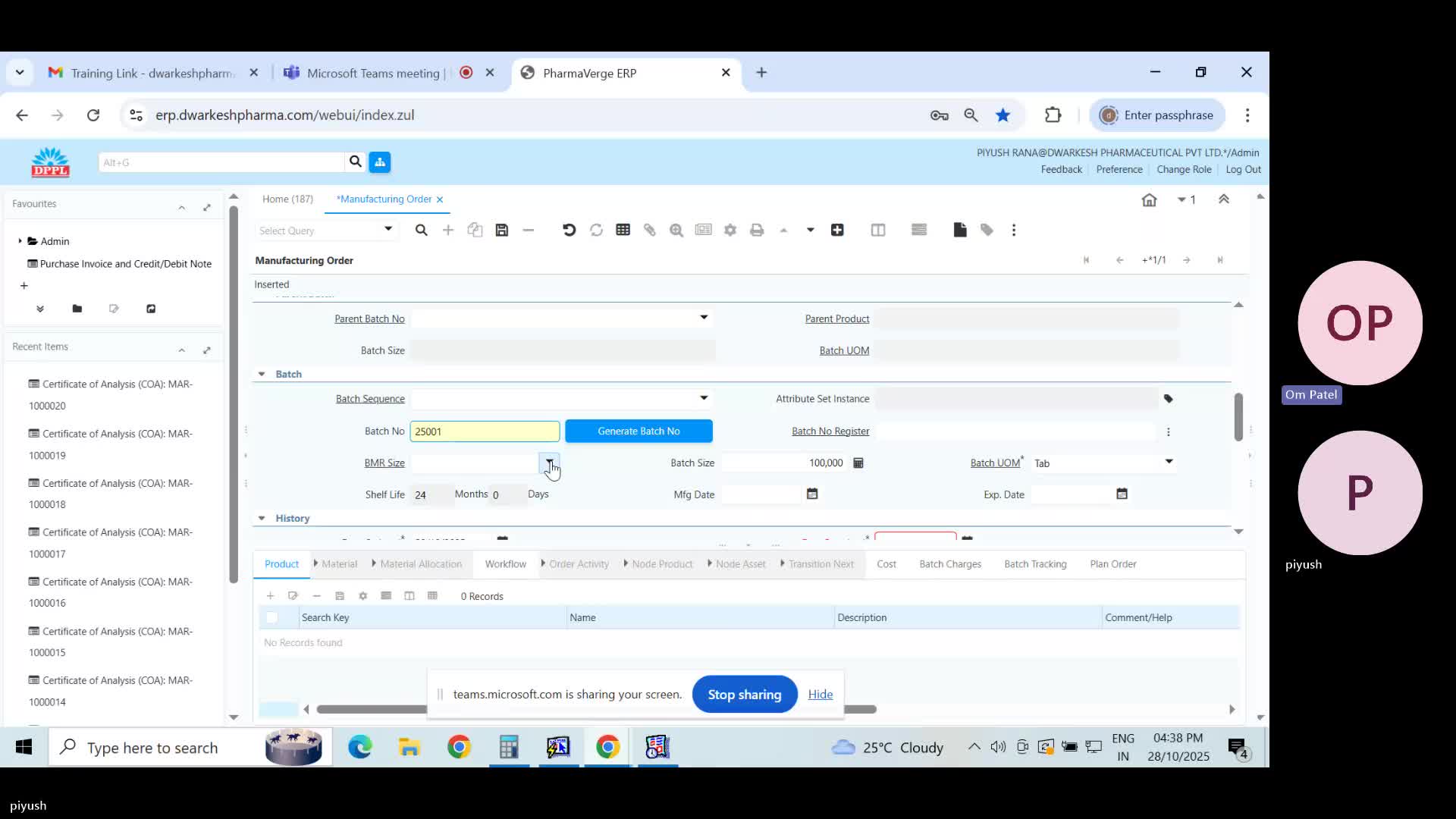Open the Parent Batch No dropdown
This screenshot has width=1456, height=819.
tap(704, 318)
